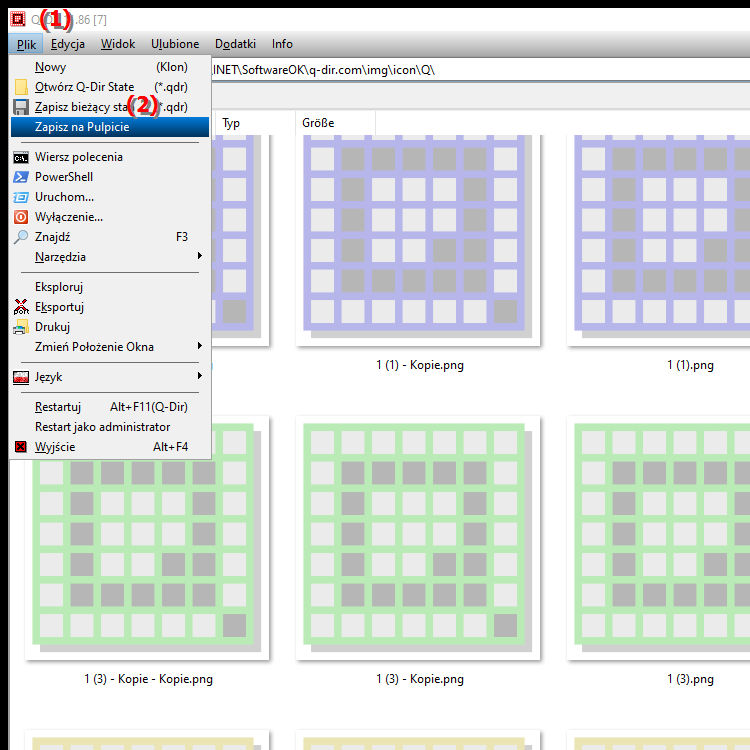Click the Uruchom run dialog icon
This screenshot has height=750, width=750.
click(21, 197)
